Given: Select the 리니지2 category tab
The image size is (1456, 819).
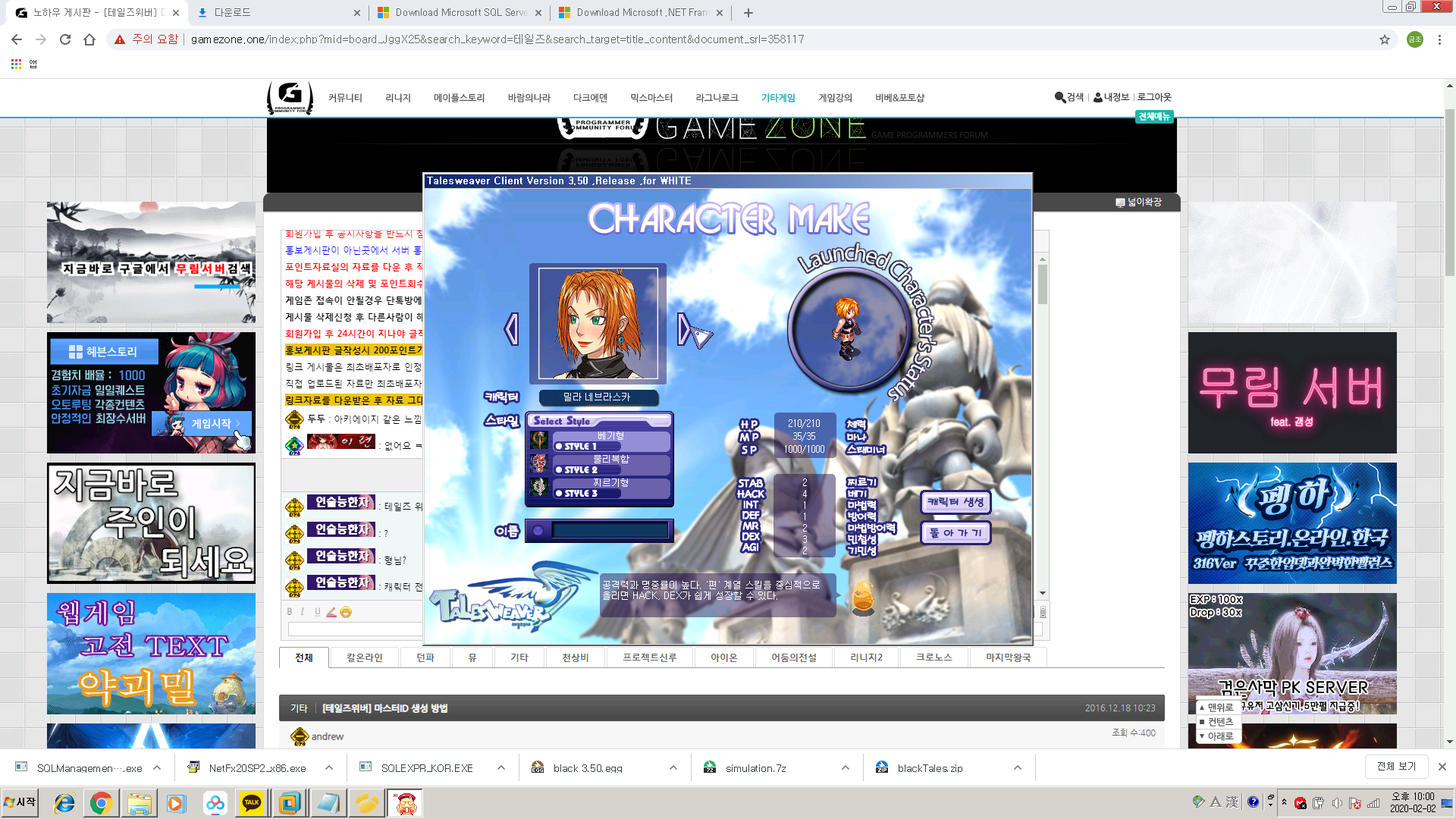Looking at the screenshot, I should 866,657.
